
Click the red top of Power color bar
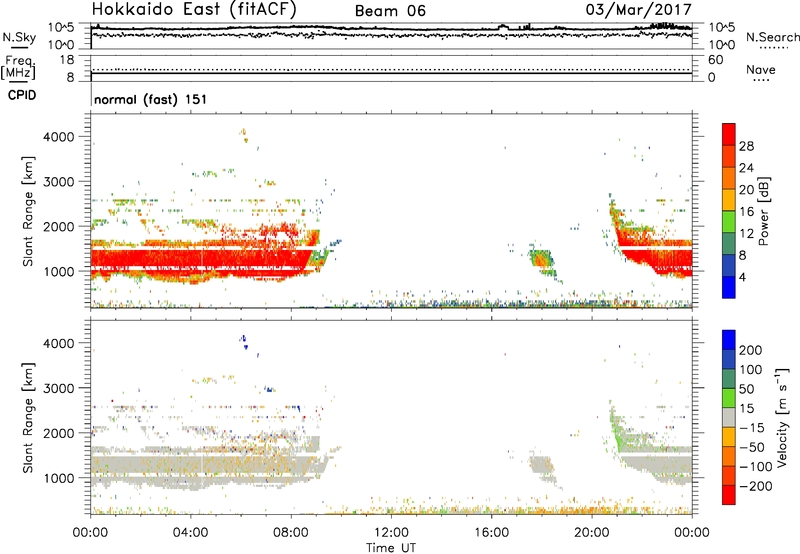(x=729, y=134)
